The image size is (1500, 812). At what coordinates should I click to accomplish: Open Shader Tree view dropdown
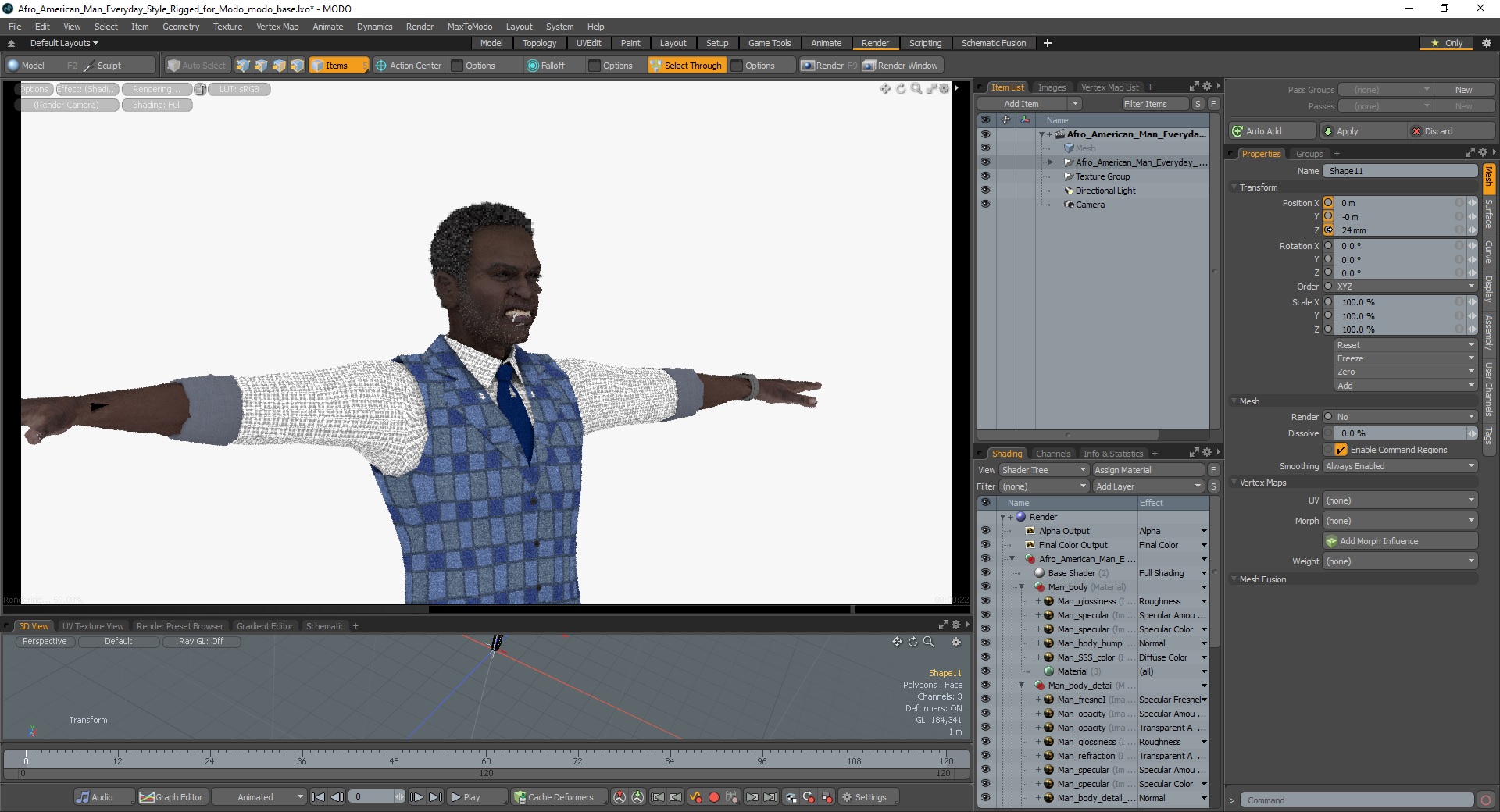(x=1044, y=470)
